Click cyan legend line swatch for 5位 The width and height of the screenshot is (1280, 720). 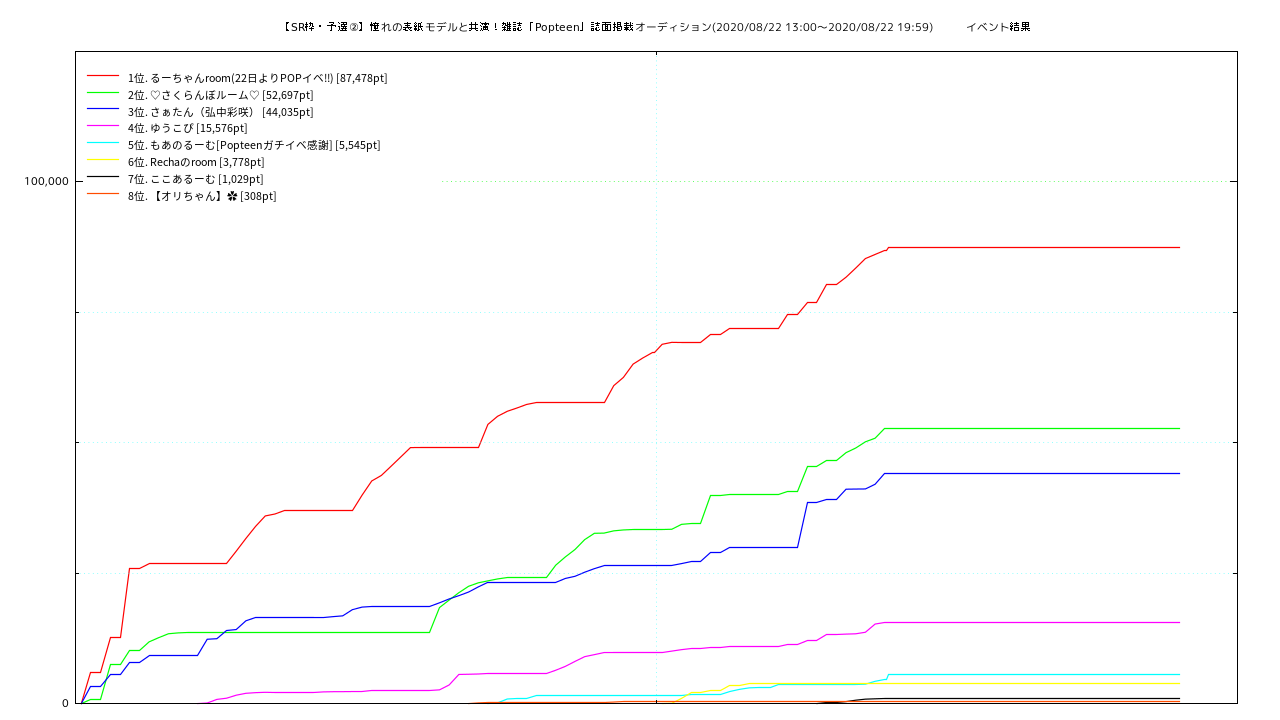104,144
